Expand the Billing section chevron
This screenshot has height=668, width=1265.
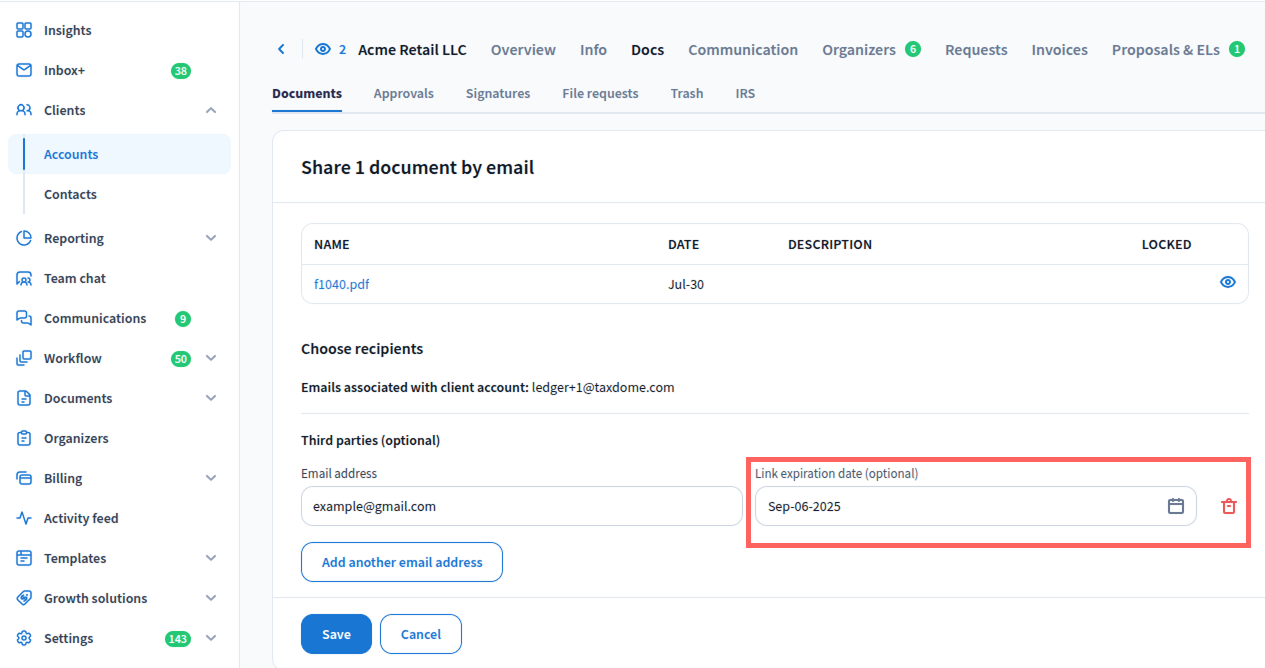pyautogui.click(x=211, y=478)
